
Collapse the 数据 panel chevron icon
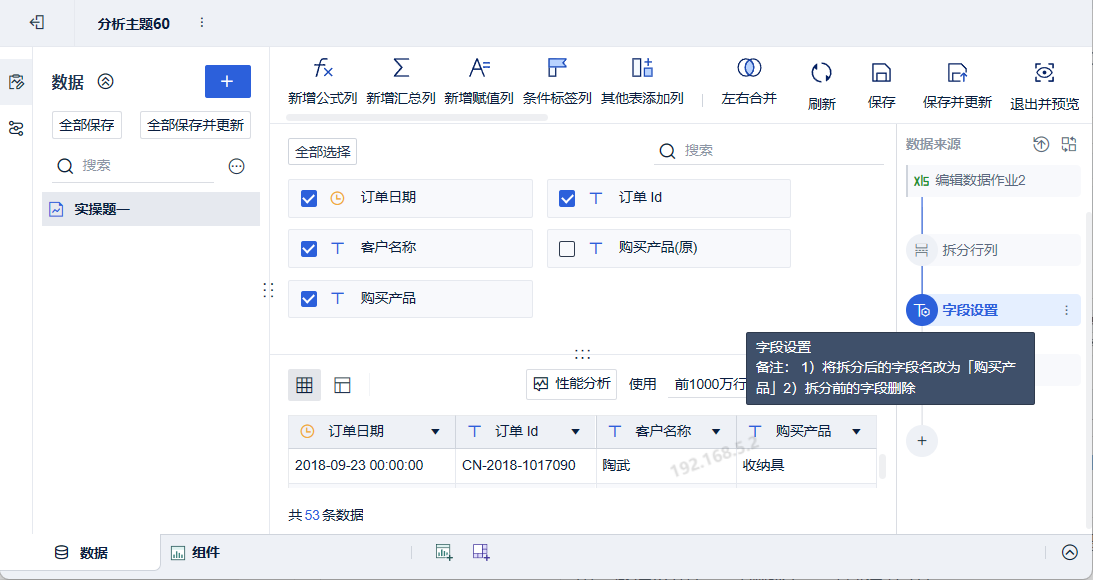tap(105, 82)
